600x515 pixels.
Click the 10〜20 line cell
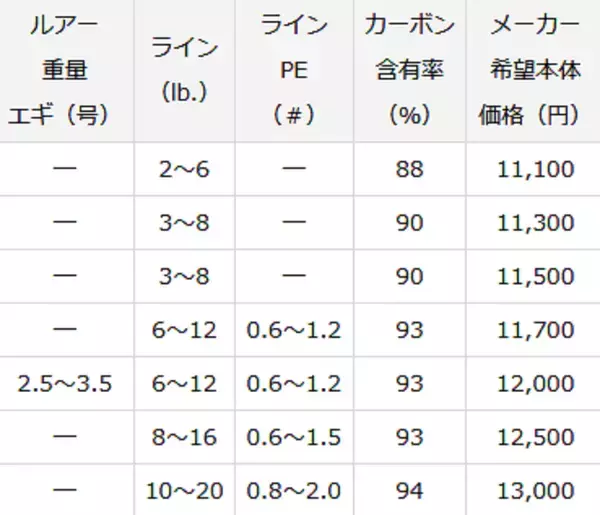pyautogui.click(x=182, y=490)
